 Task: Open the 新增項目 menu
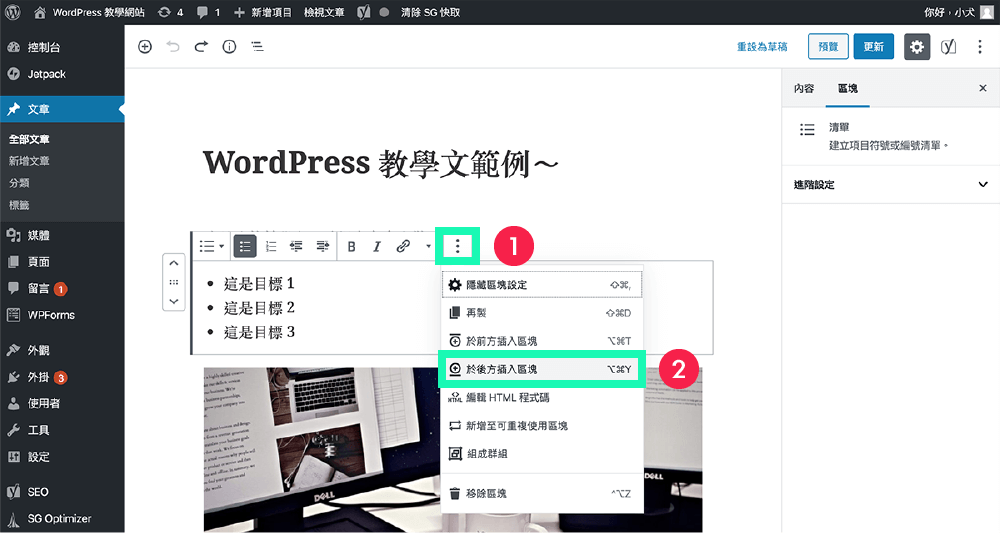(x=263, y=12)
